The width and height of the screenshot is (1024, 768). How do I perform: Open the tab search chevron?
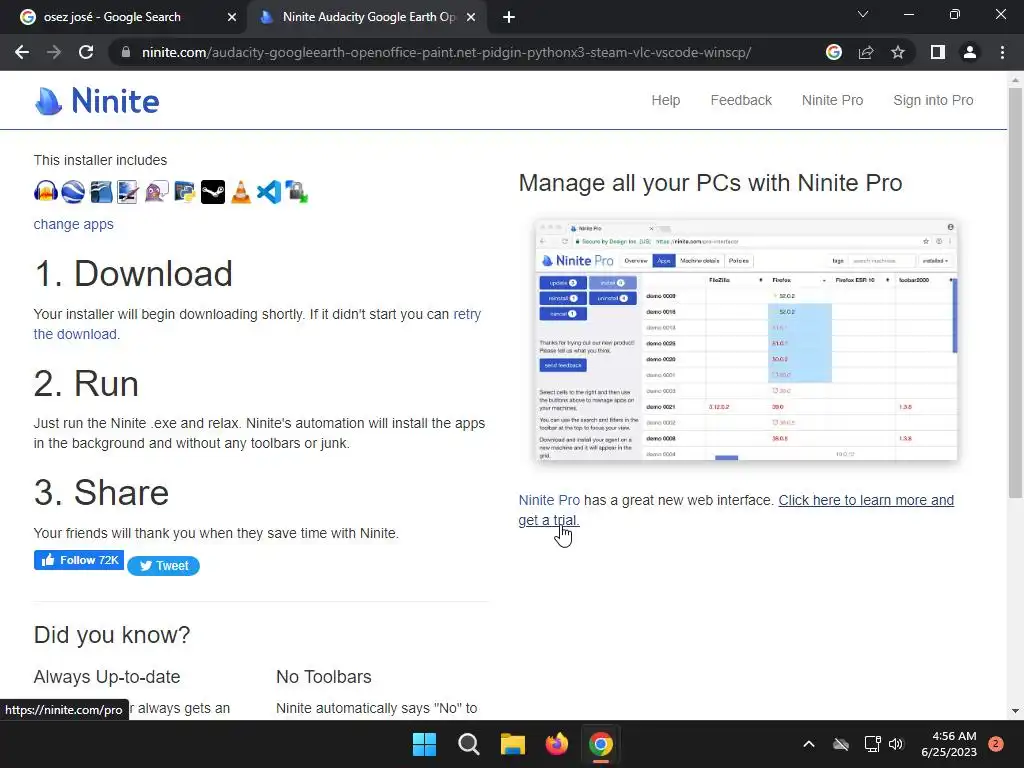pos(863,14)
